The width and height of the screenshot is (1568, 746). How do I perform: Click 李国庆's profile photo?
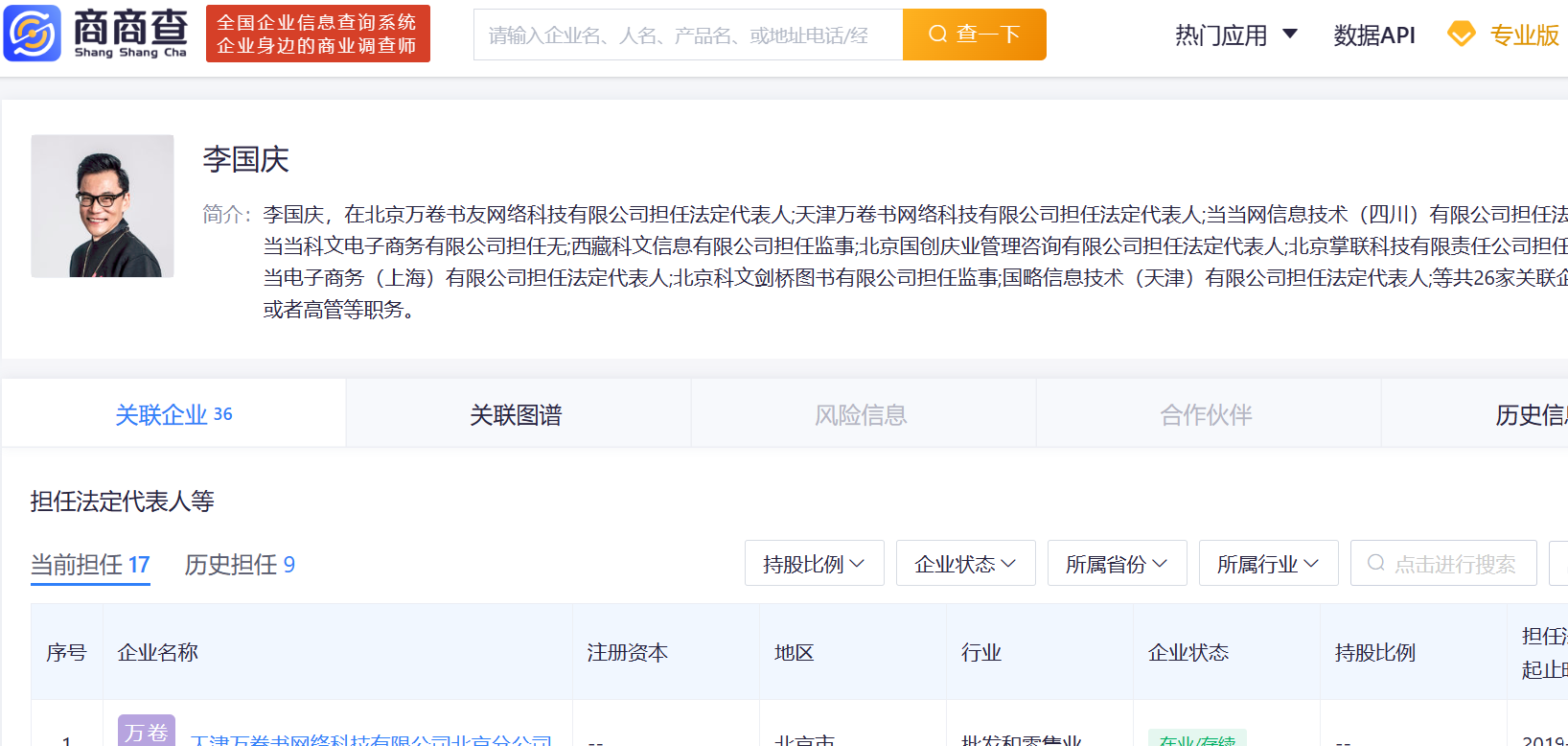pyautogui.click(x=103, y=206)
